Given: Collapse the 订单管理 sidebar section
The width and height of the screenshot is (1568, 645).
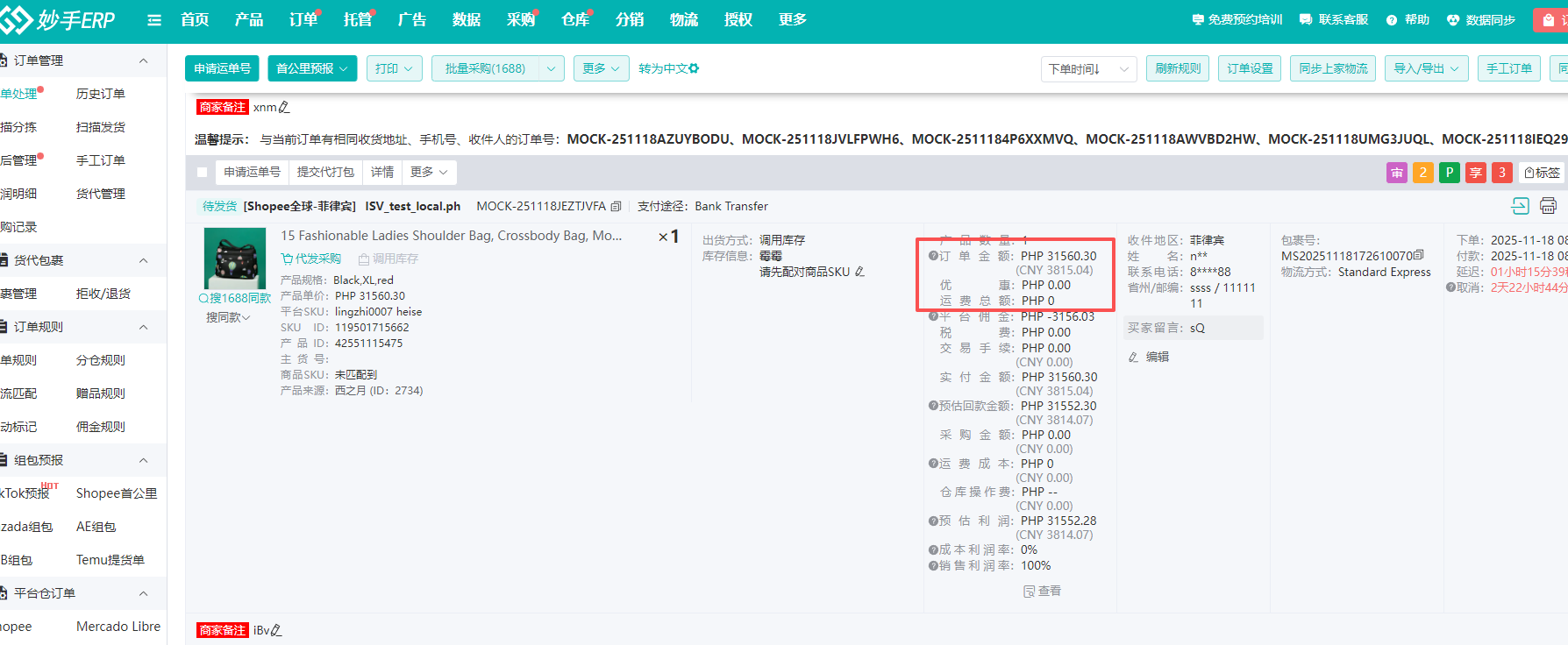Looking at the screenshot, I should tap(143, 60).
